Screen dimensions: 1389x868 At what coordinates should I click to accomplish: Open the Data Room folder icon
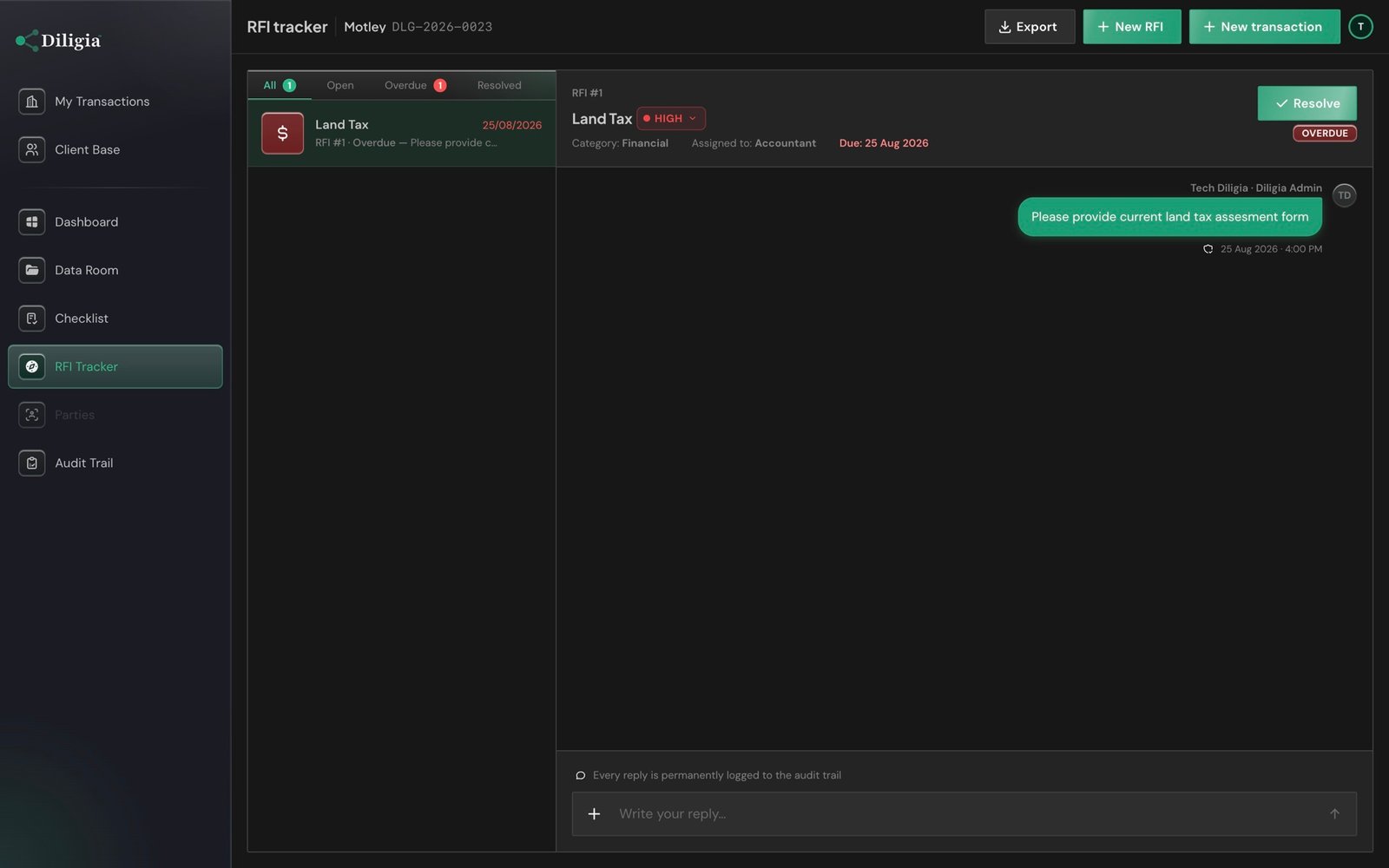(x=32, y=270)
